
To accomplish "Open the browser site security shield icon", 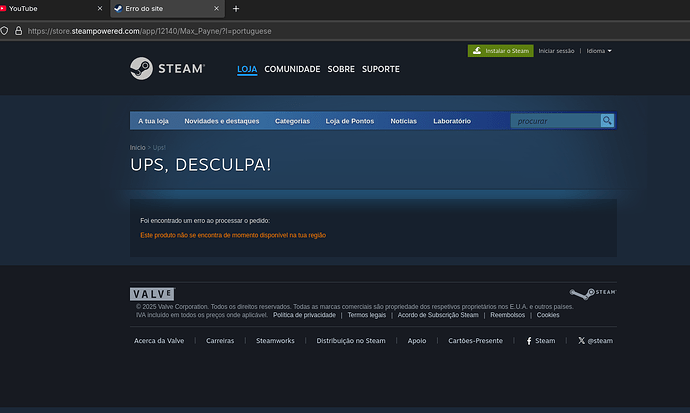I will (x=4, y=31).
